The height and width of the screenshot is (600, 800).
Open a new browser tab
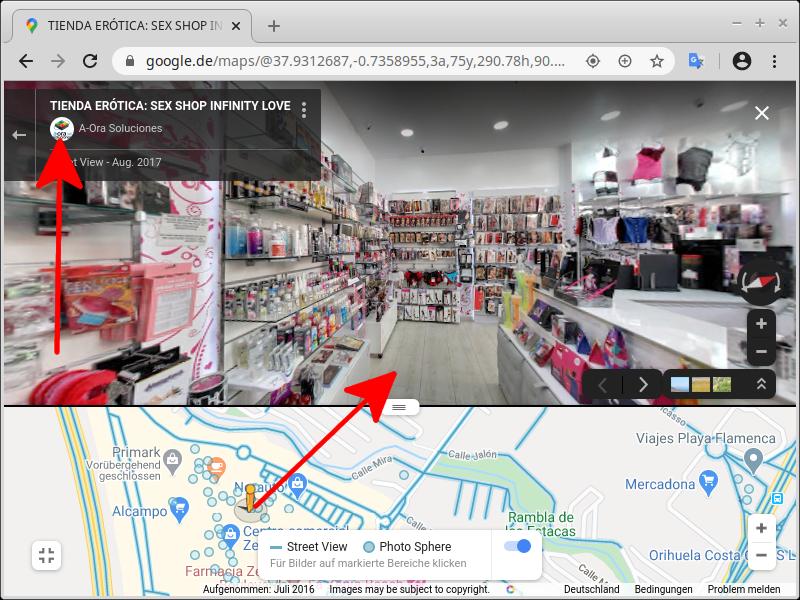(274, 26)
